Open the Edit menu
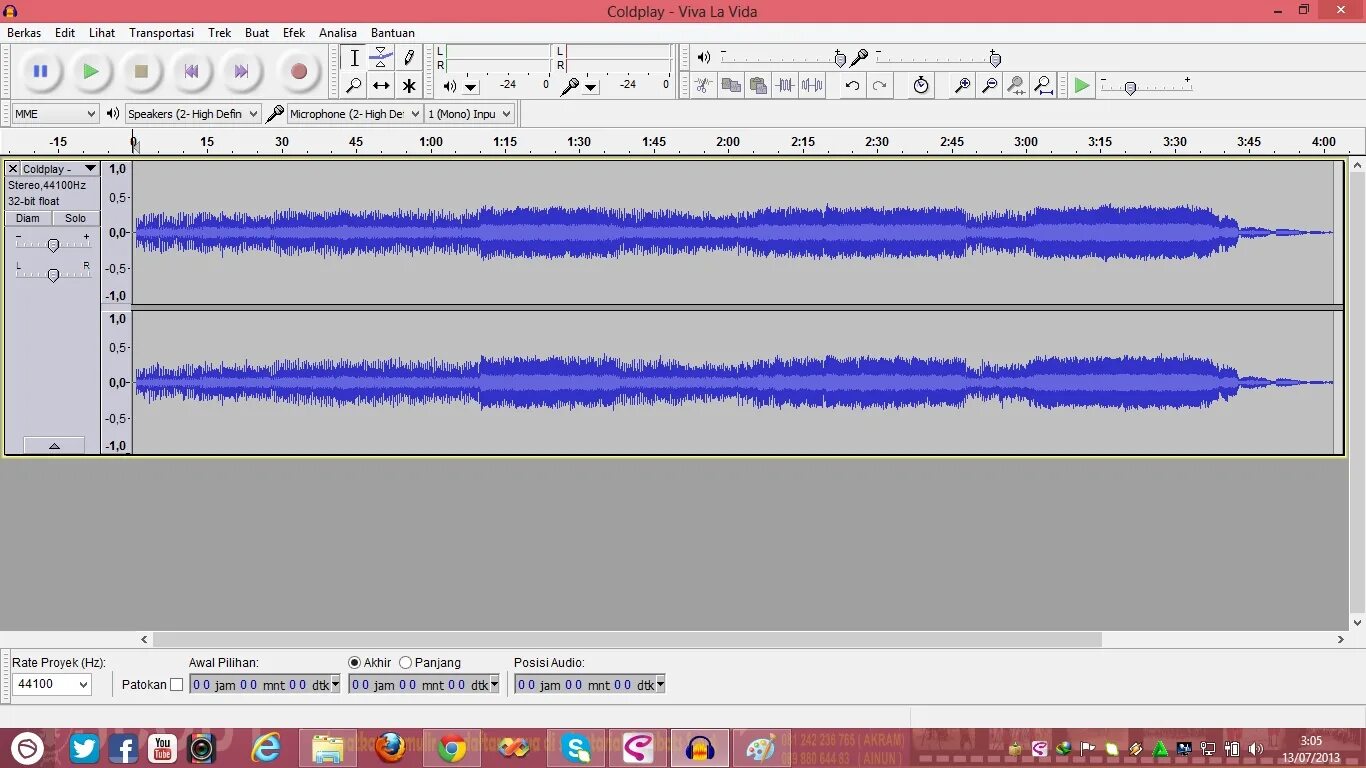The width and height of the screenshot is (1366, 768). (65, 33)
